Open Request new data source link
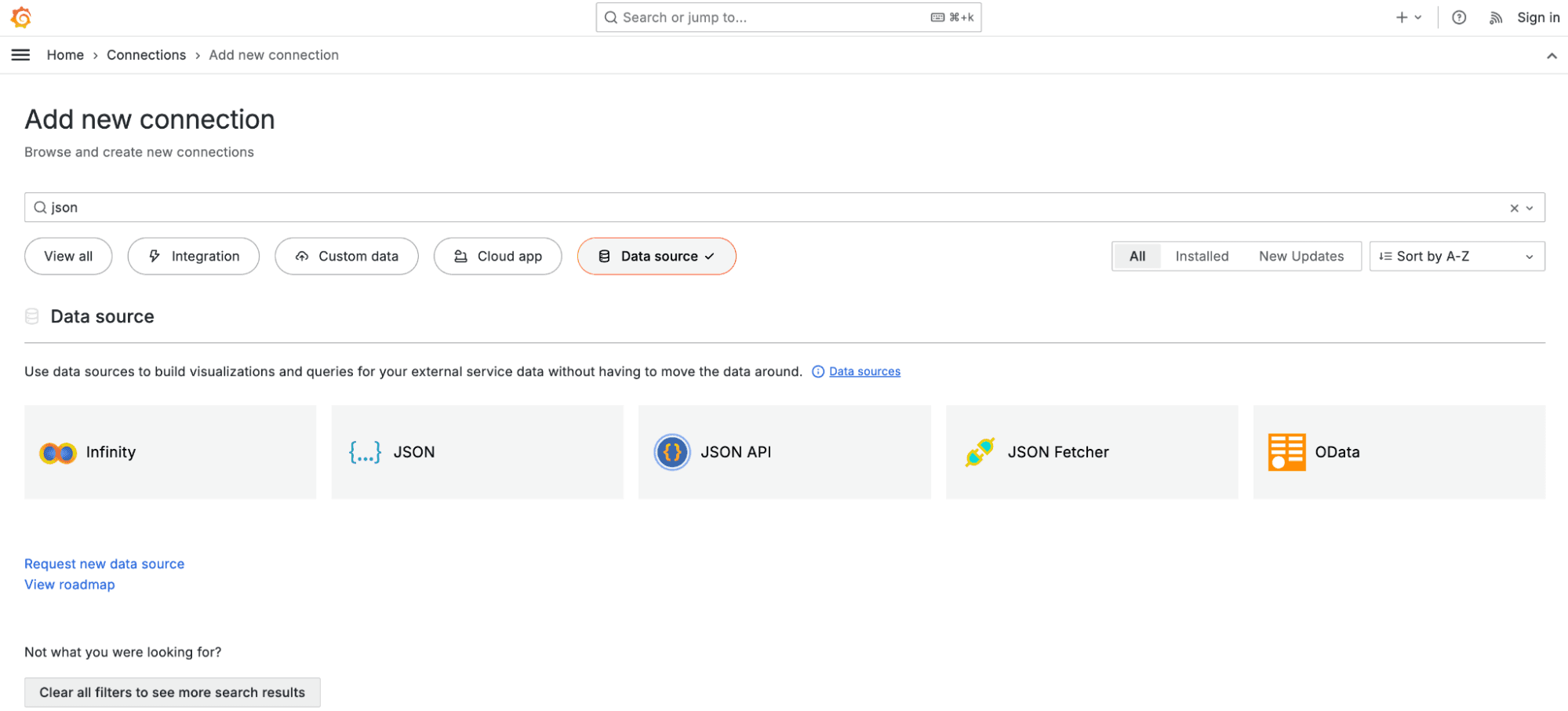The width and height of the screenshot is (1568, 711). (104, 564)
